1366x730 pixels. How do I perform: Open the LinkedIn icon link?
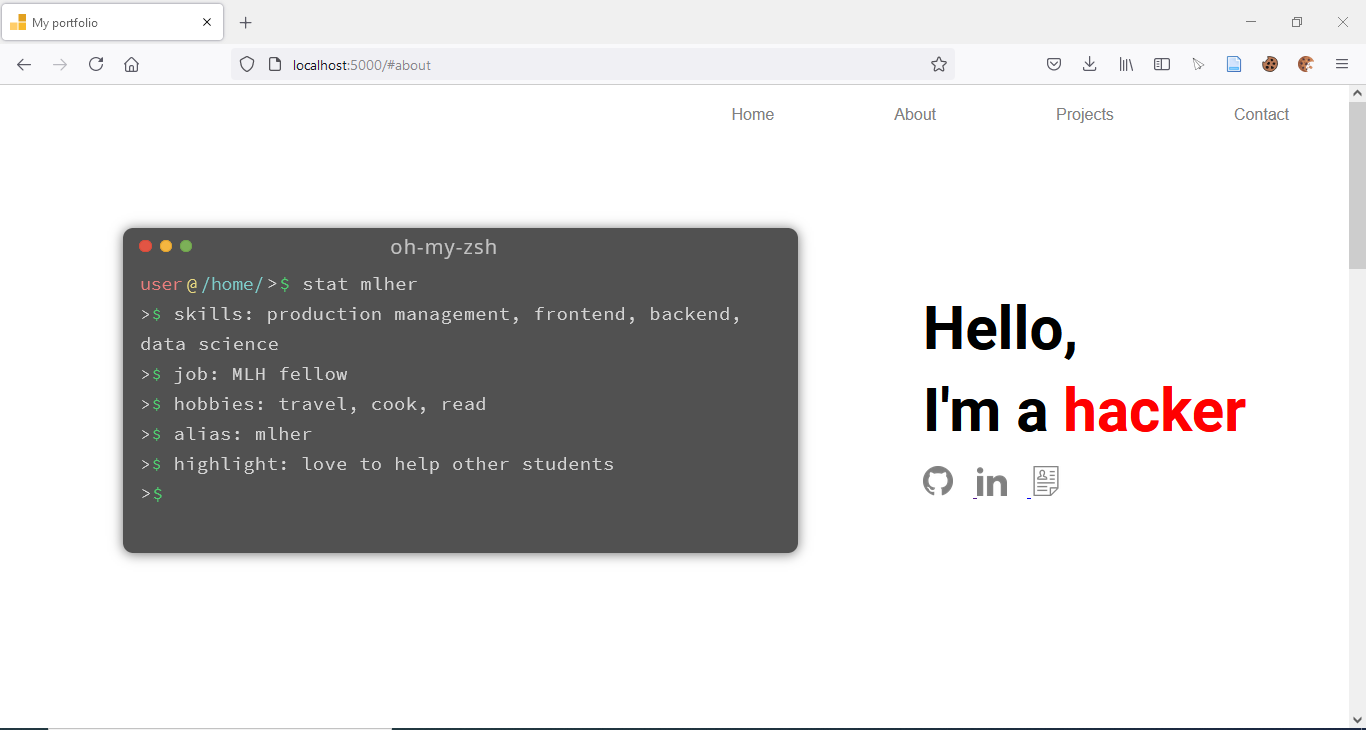tap(991, 483)
